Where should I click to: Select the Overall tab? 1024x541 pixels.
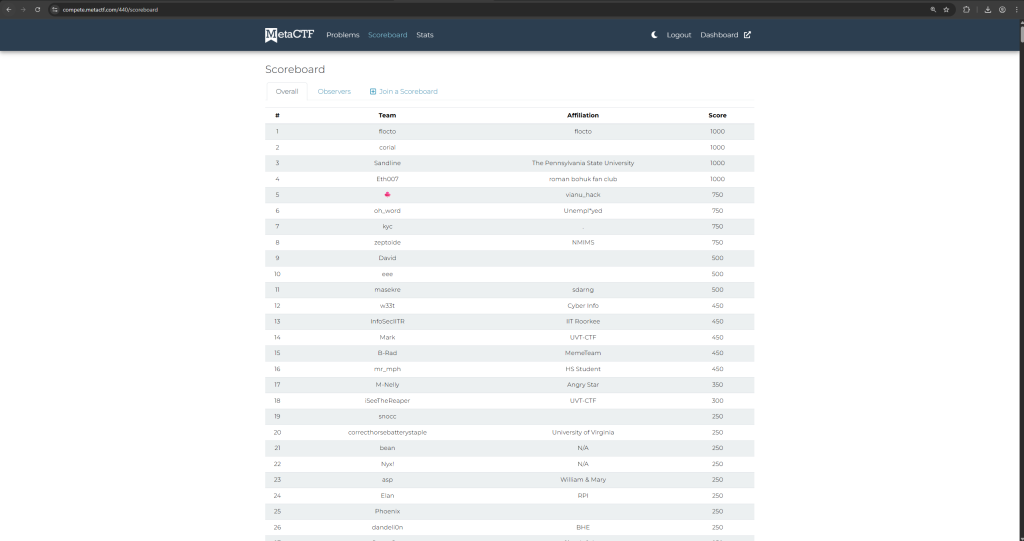[287, 92]
